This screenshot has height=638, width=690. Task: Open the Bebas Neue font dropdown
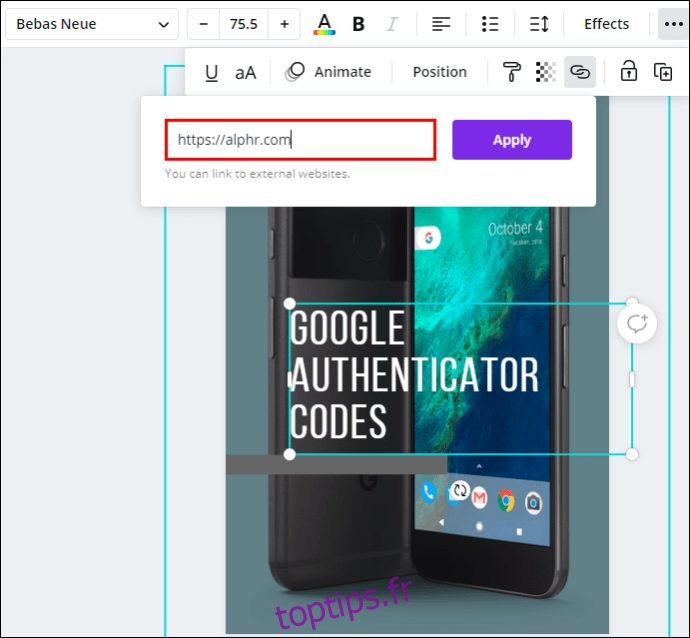(x=92, y=24)
